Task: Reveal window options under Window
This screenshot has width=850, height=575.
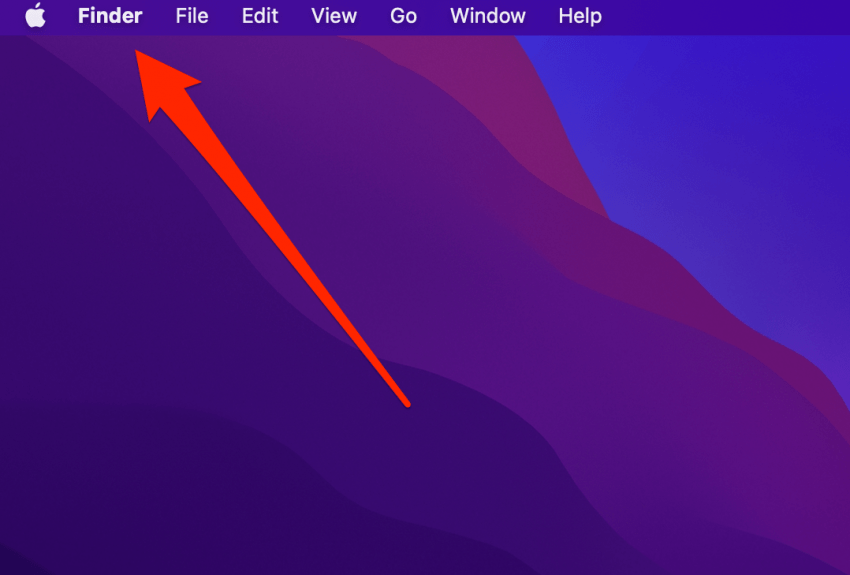Action: pos(488,16)
